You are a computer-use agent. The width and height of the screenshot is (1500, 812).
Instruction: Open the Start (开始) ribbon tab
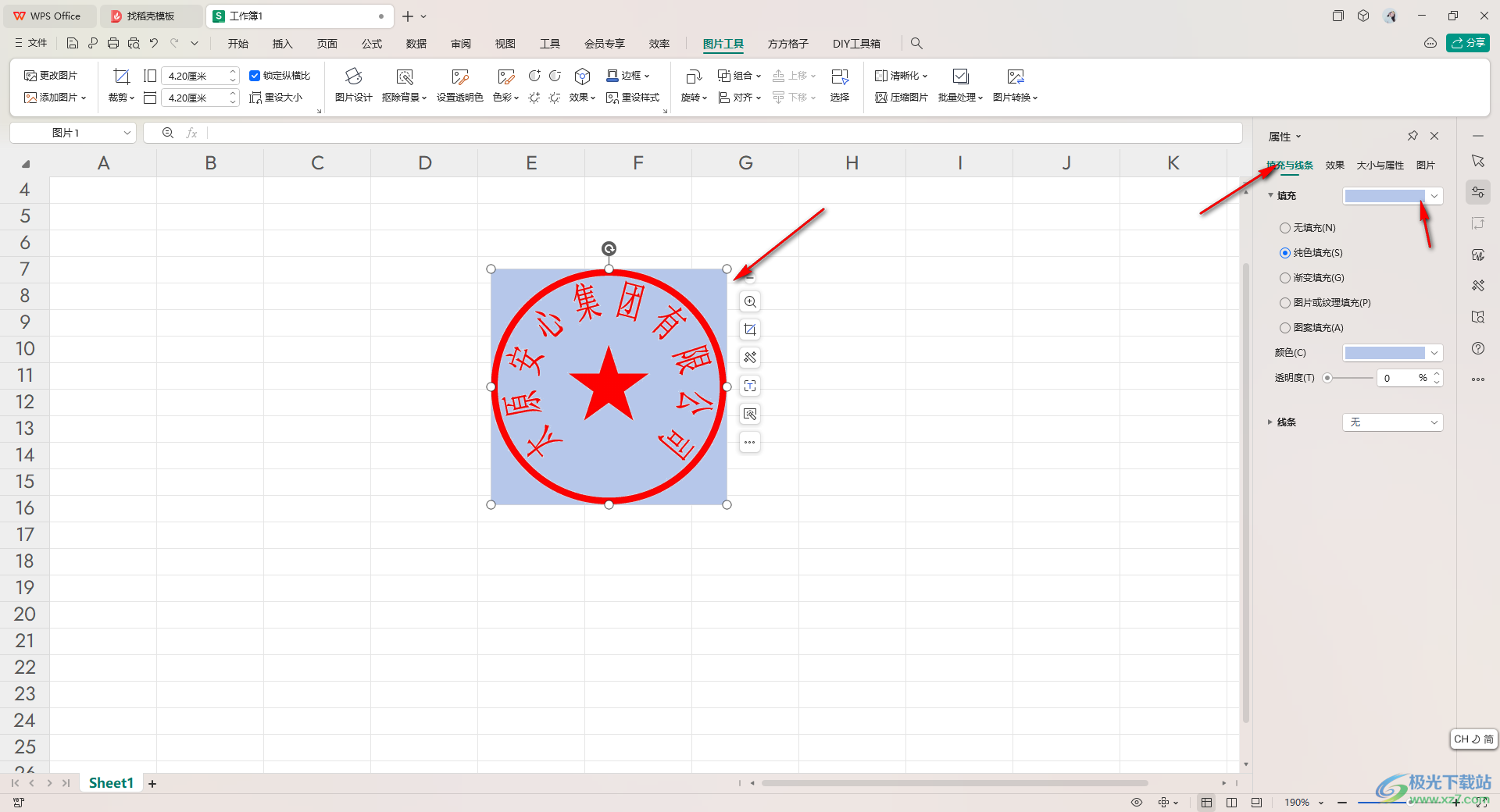238,44
